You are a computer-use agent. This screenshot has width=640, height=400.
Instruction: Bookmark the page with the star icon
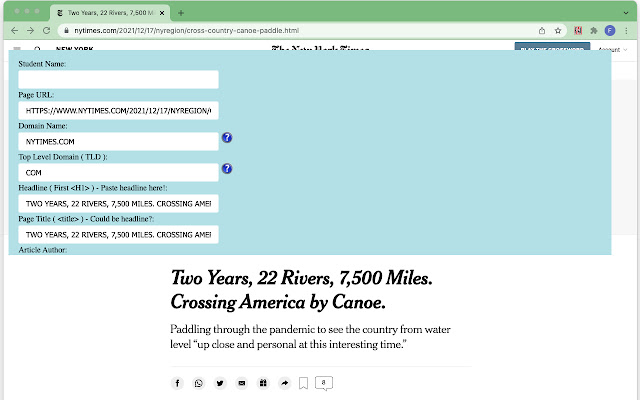point(558,31)
